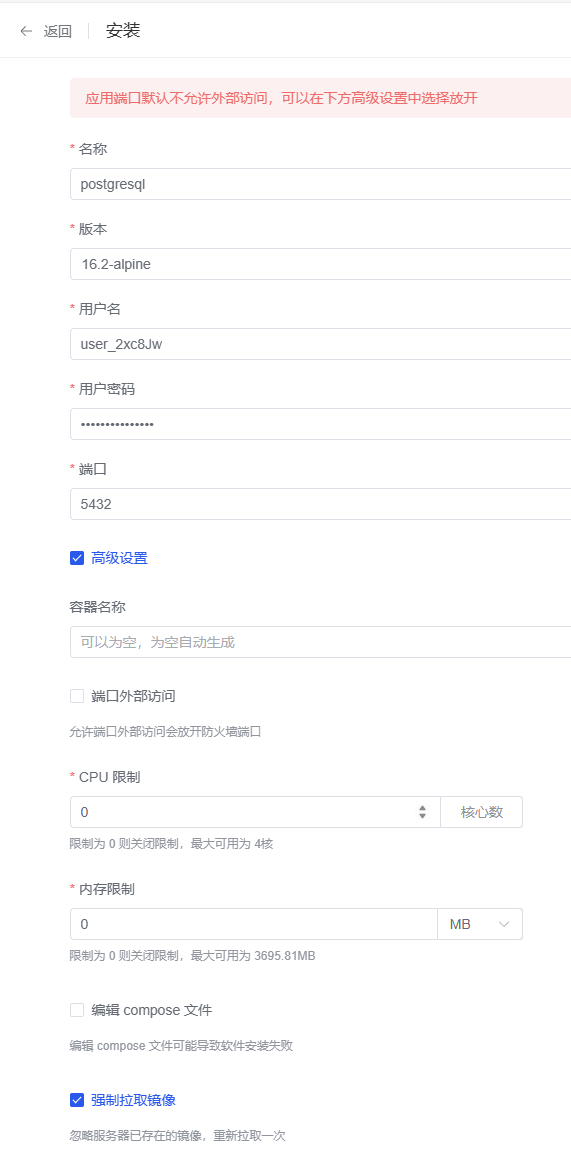Decrease the CPU limit with the down arrow
Viewport: 571px width, 1167px height.
[x=422, y=816]
